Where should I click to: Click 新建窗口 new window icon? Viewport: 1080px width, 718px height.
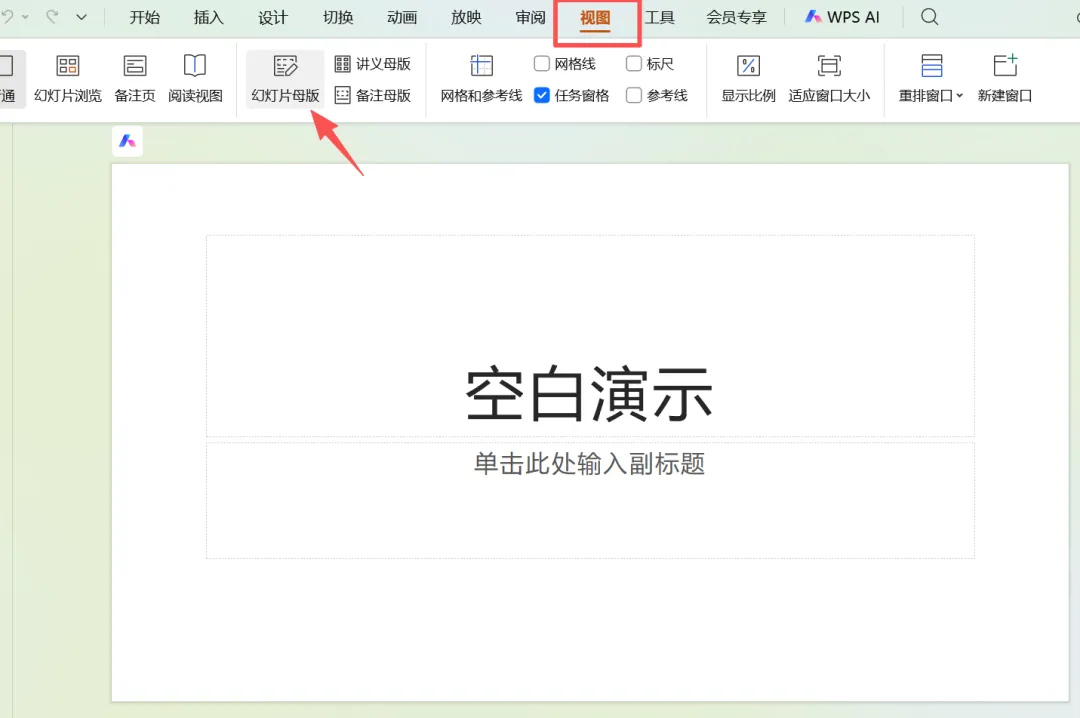tap(1005, 66)
